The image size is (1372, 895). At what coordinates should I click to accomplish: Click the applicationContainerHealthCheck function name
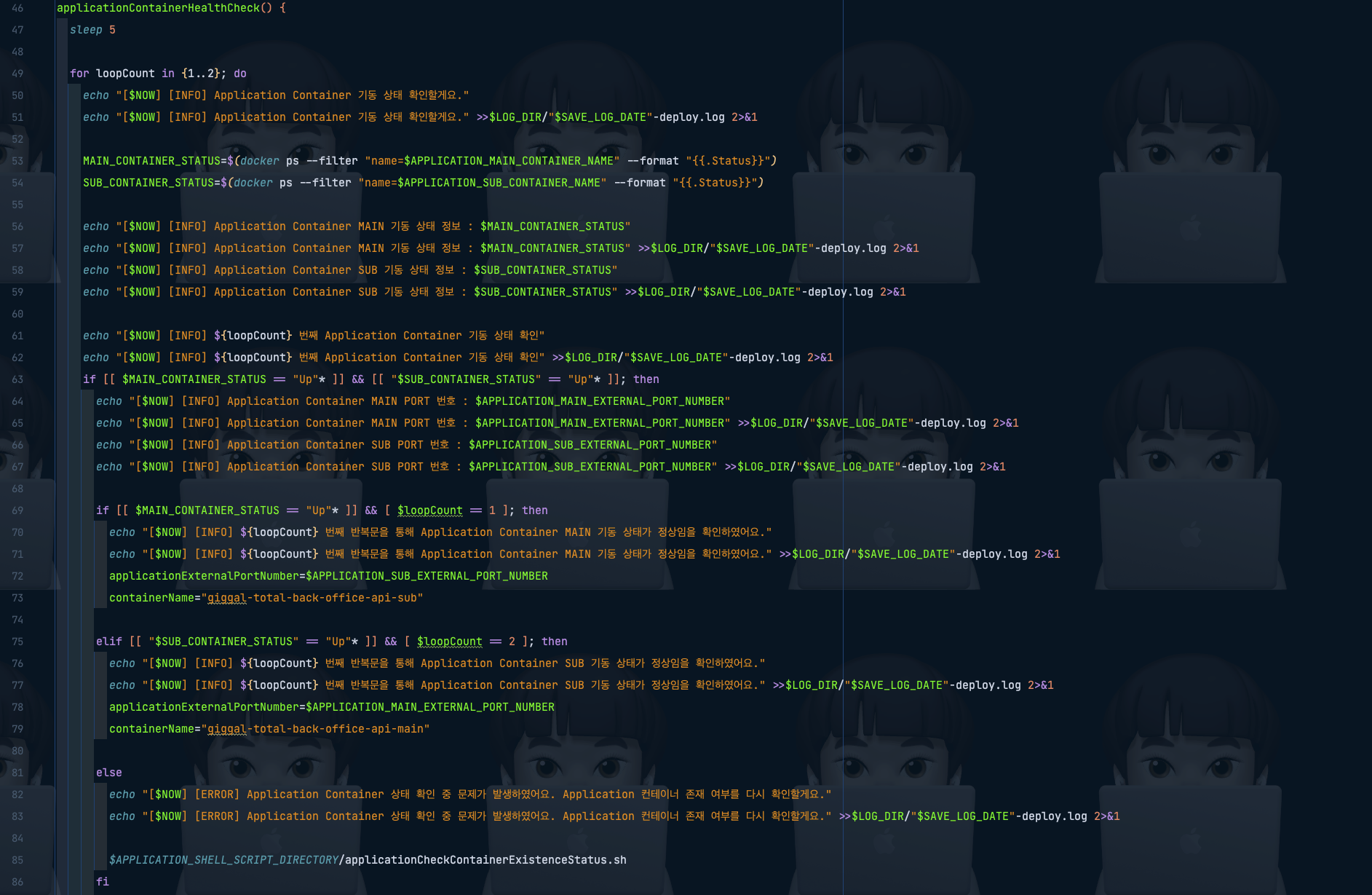point(158,8)
